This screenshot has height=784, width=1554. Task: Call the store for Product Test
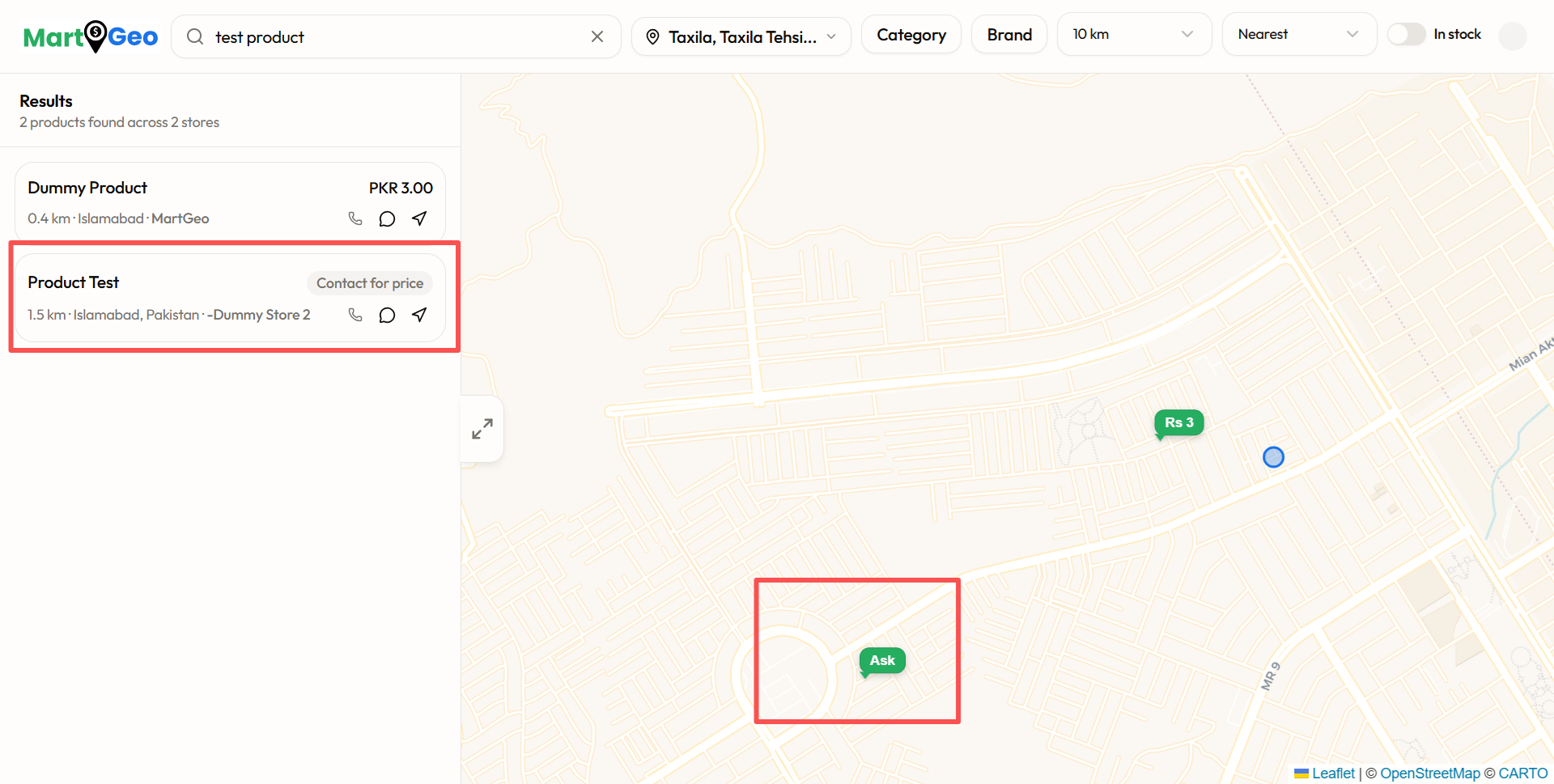[355, 315]
